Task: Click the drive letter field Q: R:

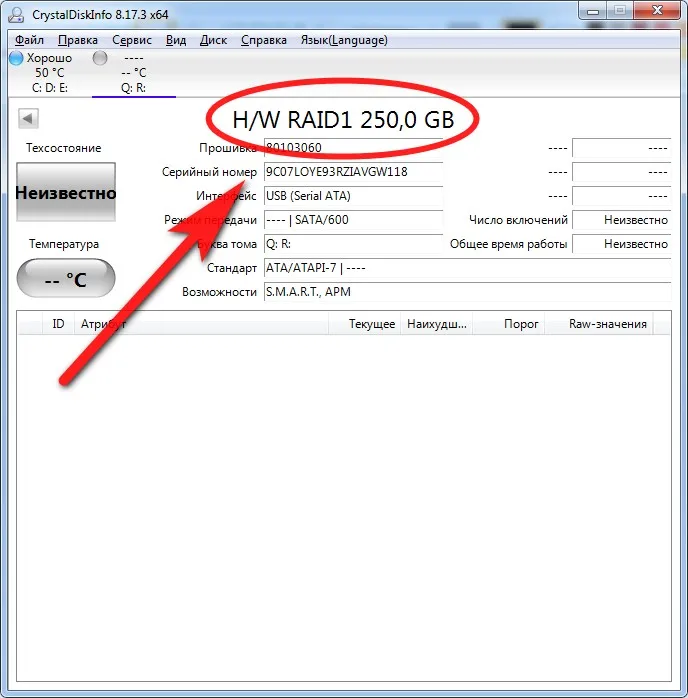Action: (x=353, y=244)
